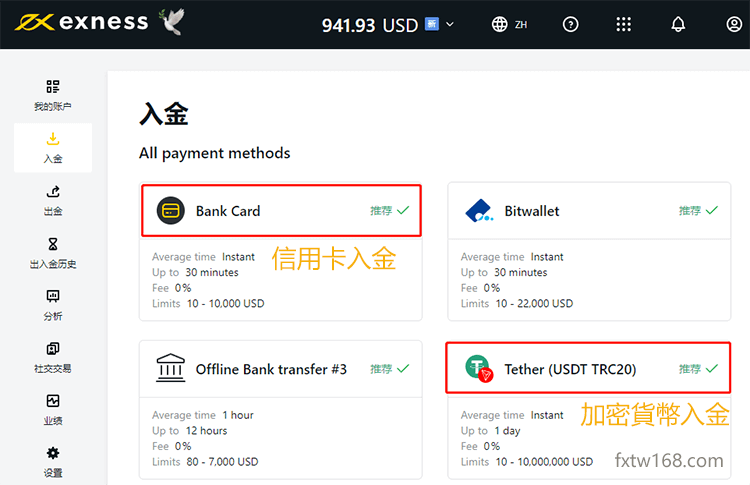Click the Offline Bank transfer building icon
The width and height of the screenshot is (750, 485).
click(x=171, y=369)
